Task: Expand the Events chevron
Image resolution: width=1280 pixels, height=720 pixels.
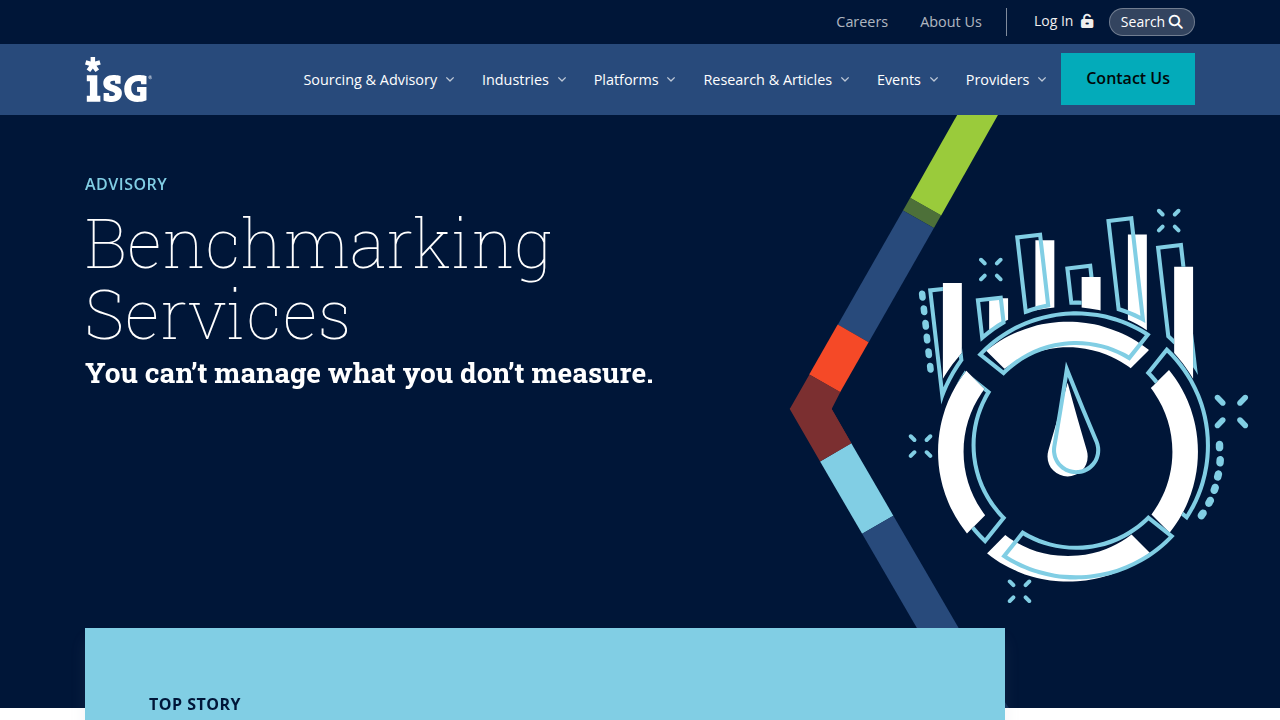Action: tap(934, 80)
